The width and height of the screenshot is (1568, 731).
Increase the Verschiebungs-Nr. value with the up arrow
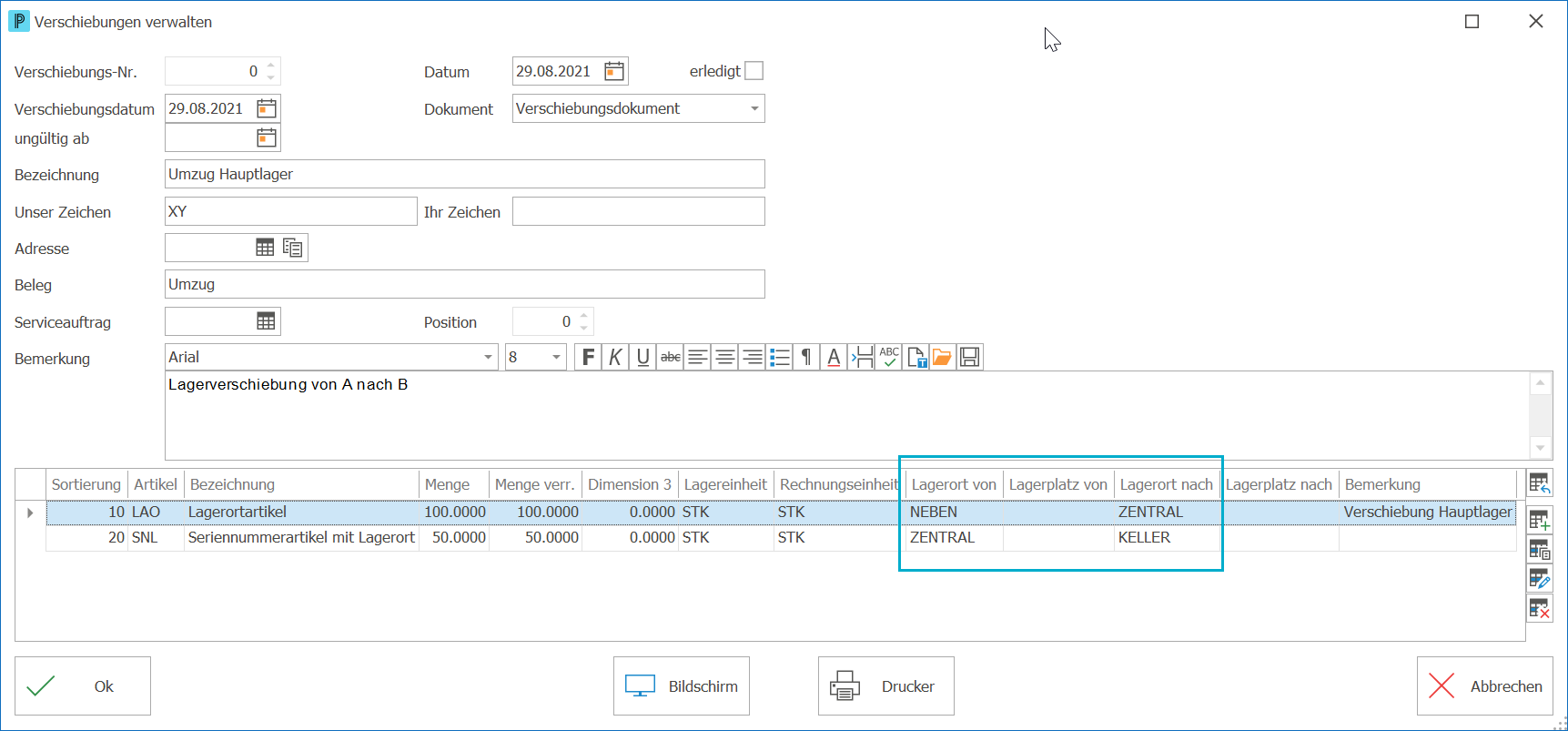tap(270, 65)
